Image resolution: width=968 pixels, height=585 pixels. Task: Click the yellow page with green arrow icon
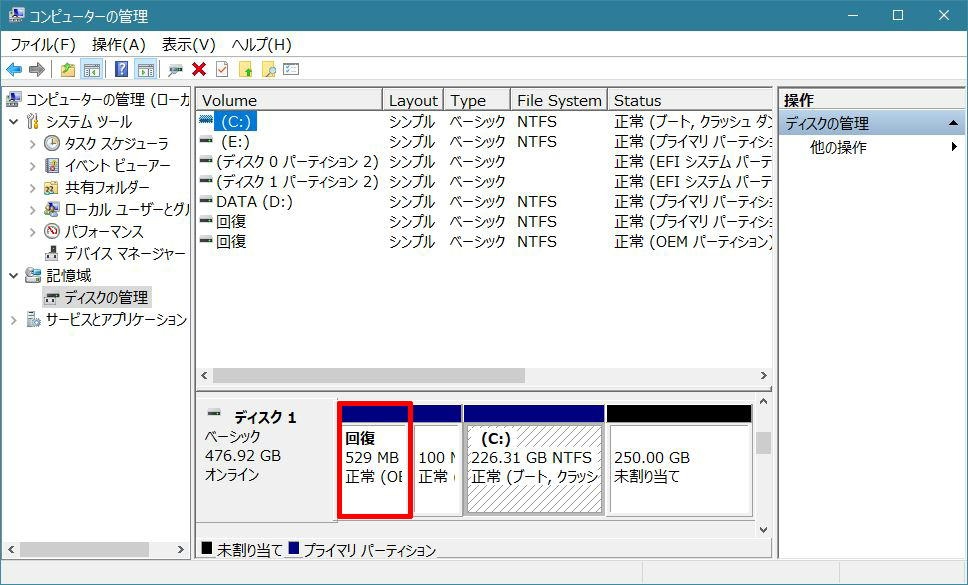246,70
